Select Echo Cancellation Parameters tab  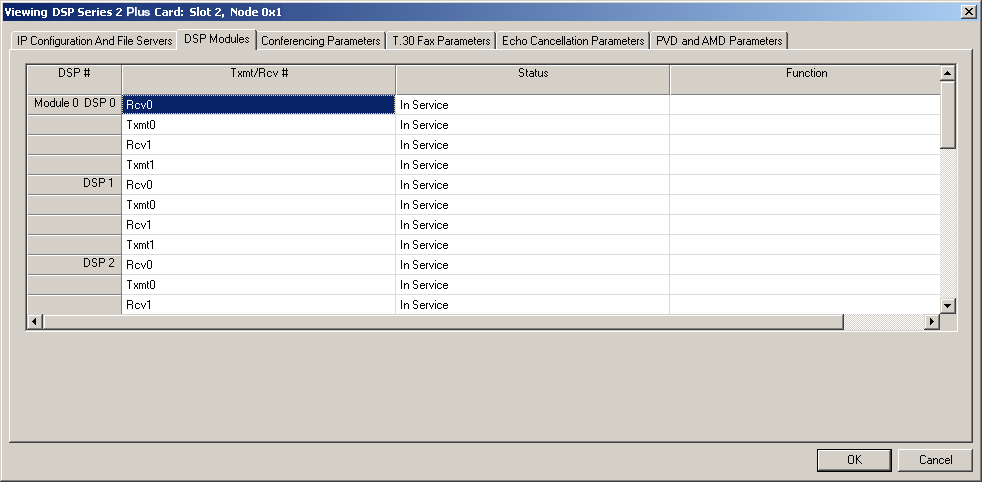point(573,41)
